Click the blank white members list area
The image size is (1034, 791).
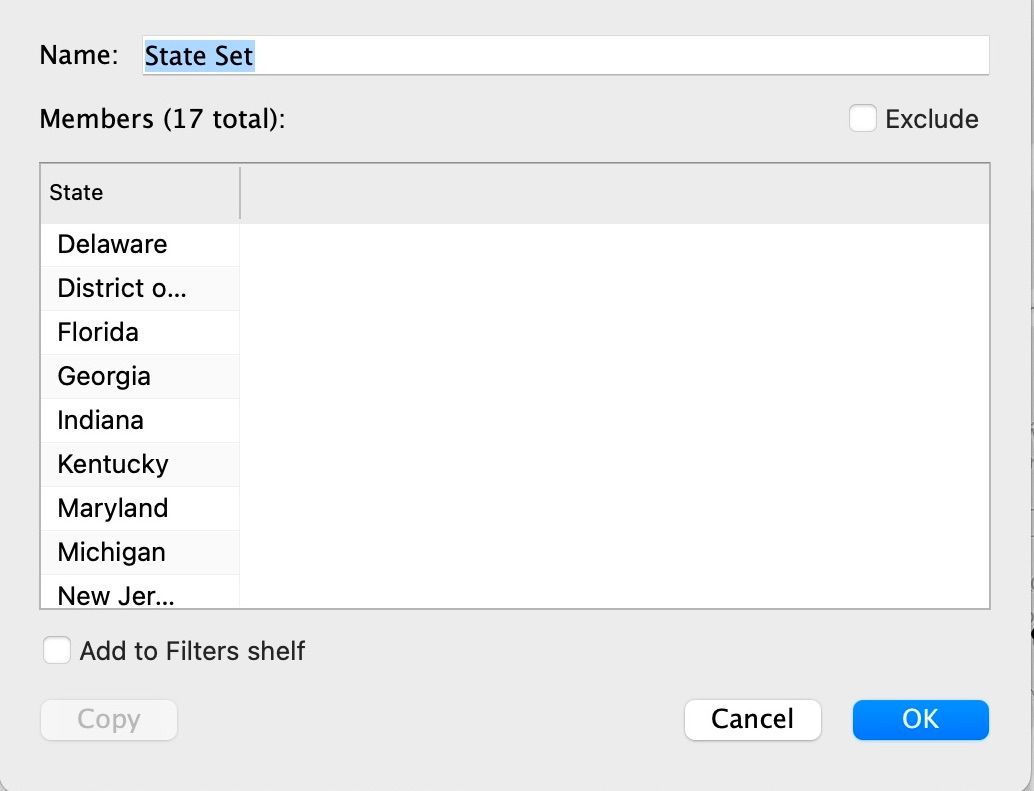(614, 414)
